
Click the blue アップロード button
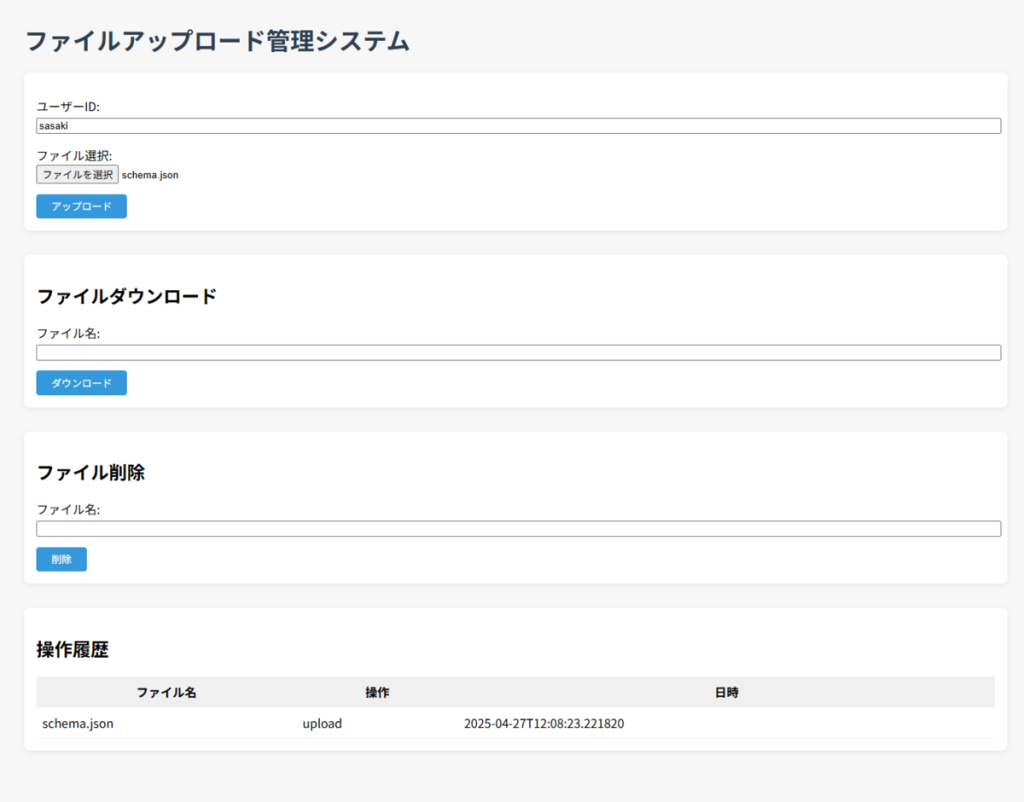[81, 206]
